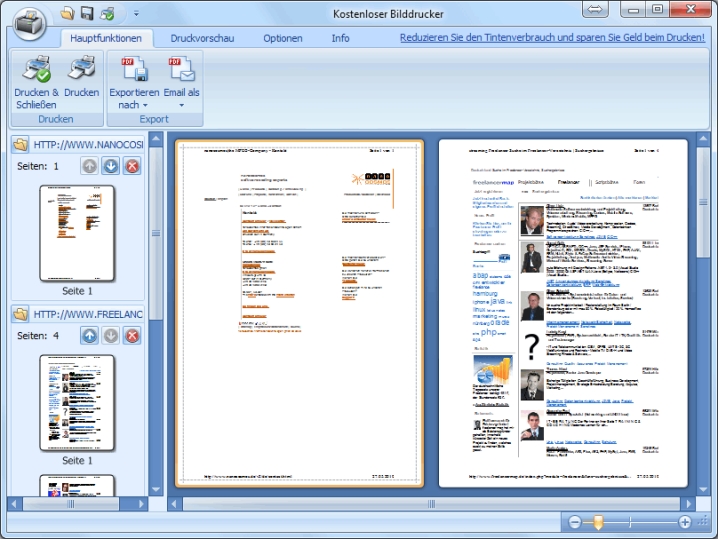Open the quick access toolbar customize arrow

coord(135,14)
